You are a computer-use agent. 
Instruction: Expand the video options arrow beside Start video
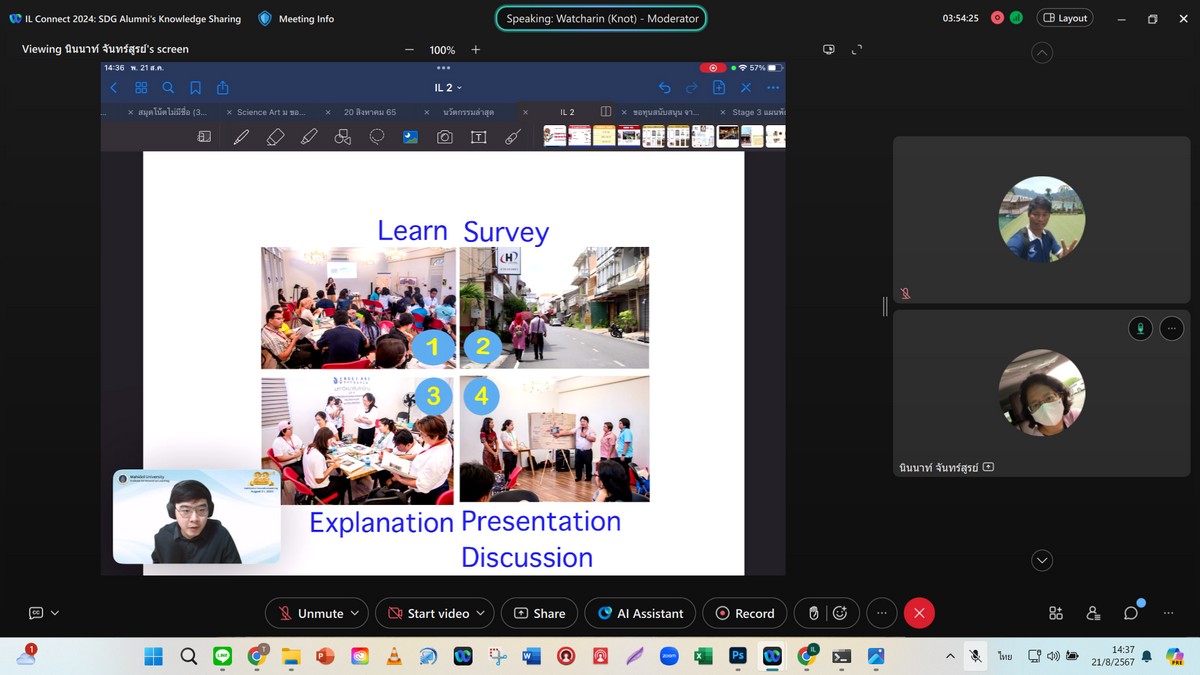[x=481, y=613]
